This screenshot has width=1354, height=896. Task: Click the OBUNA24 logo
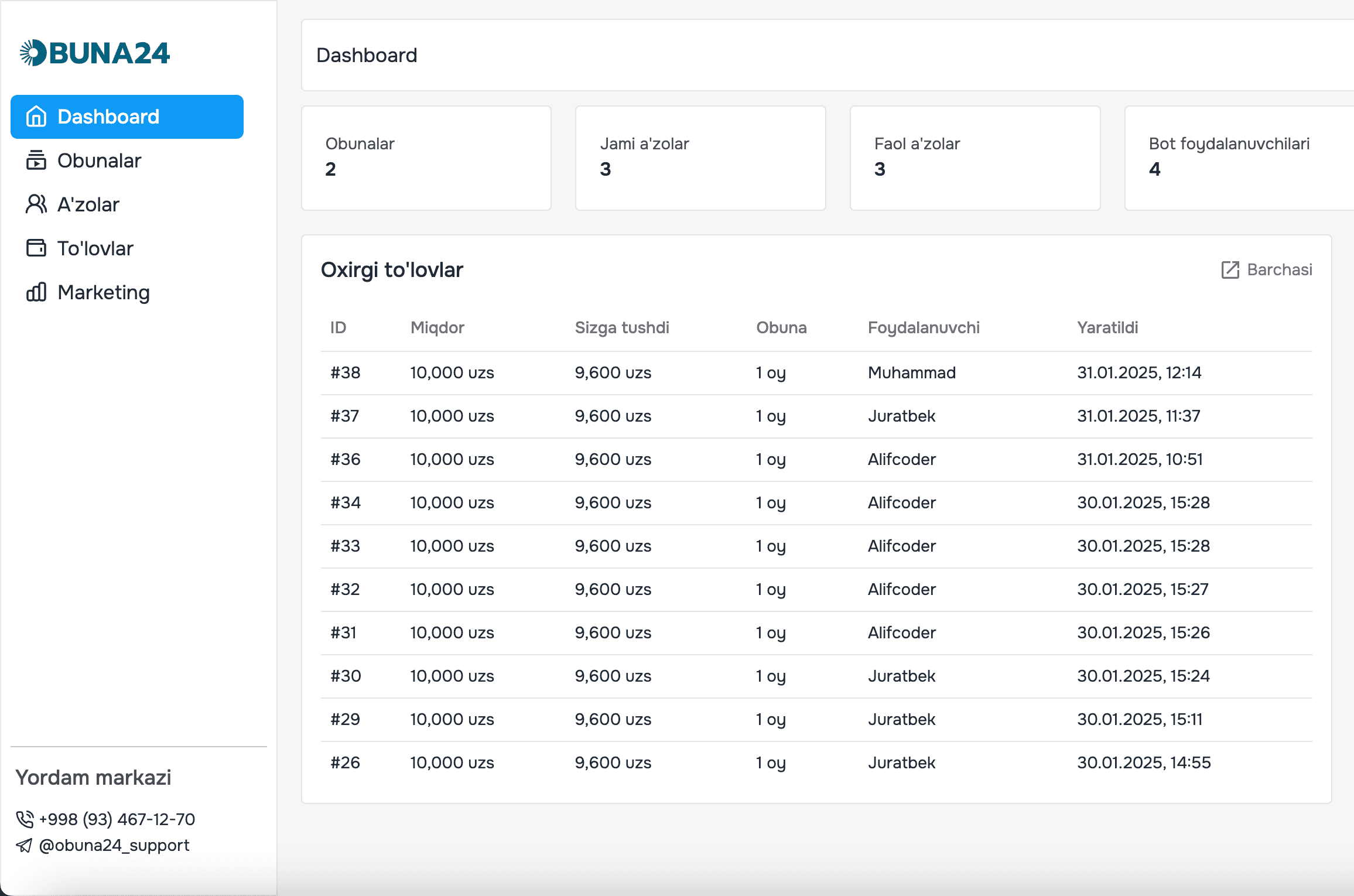pyautogui.click(x=95, y=53)
